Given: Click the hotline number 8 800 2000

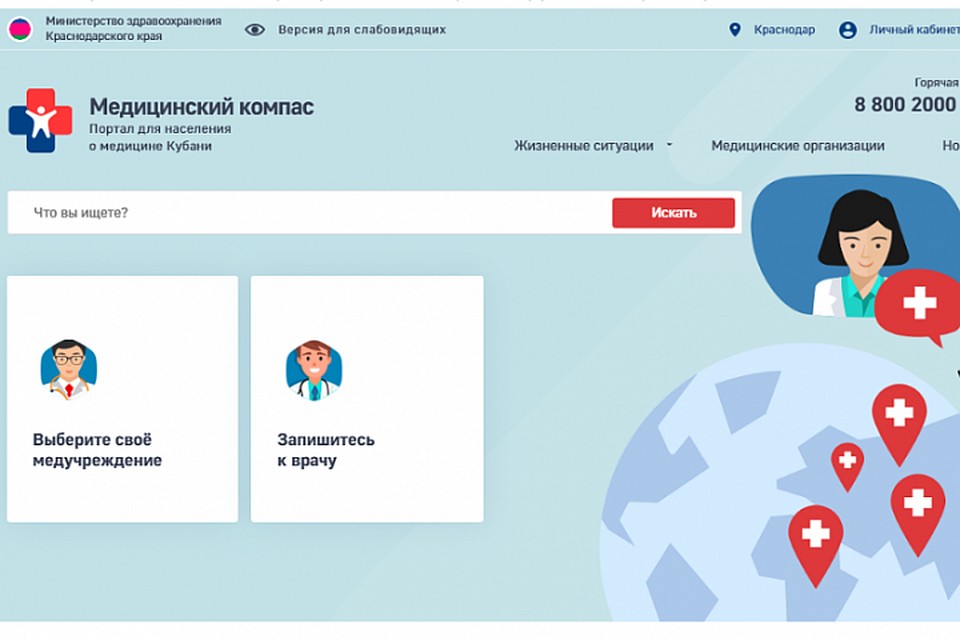Looking at the screenshot, I should click(906, 105).
